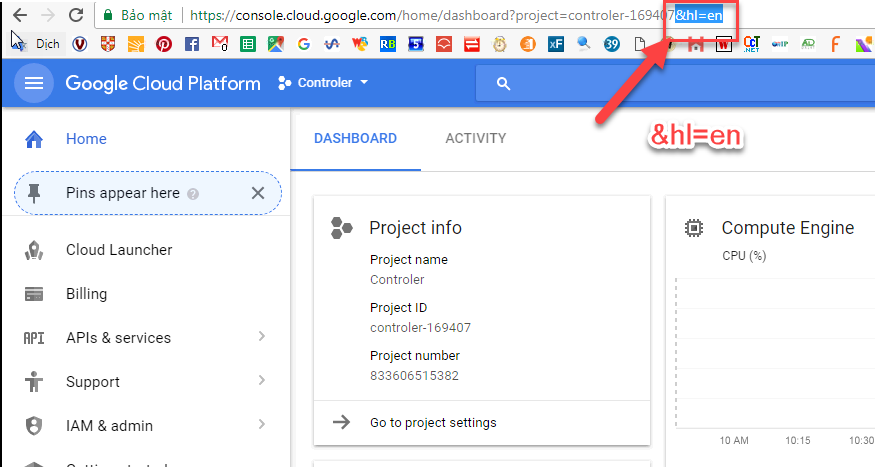Click Go to project settings

tap(433, 422)
